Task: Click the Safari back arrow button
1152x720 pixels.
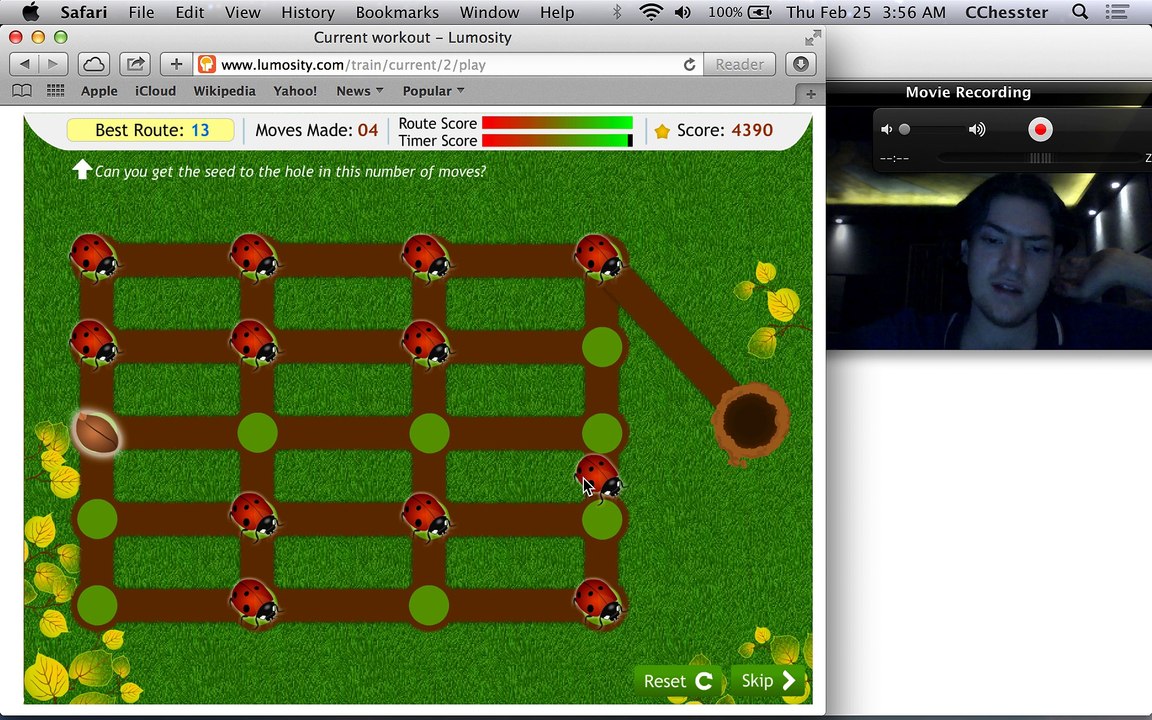Action: tap(24, 64)
